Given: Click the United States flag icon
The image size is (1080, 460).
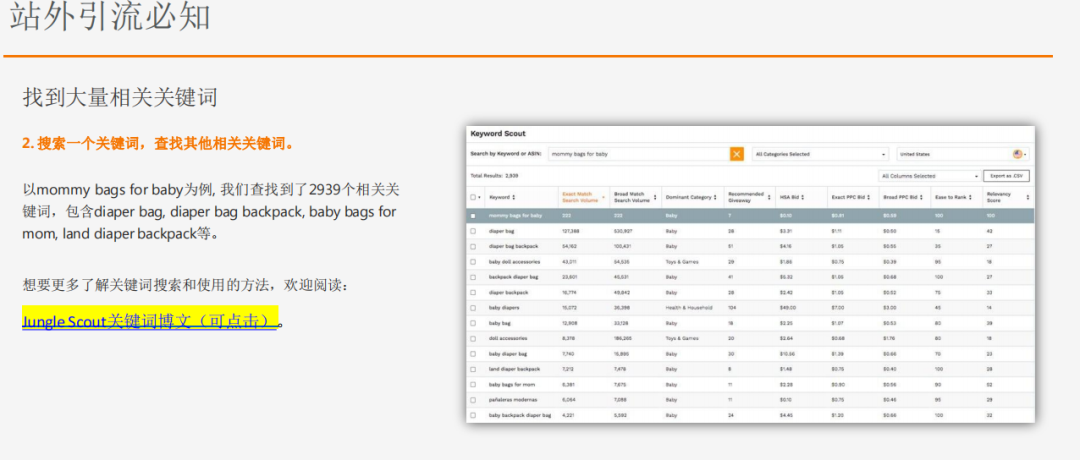Looking at the screenshot, I should point(1017,154).
